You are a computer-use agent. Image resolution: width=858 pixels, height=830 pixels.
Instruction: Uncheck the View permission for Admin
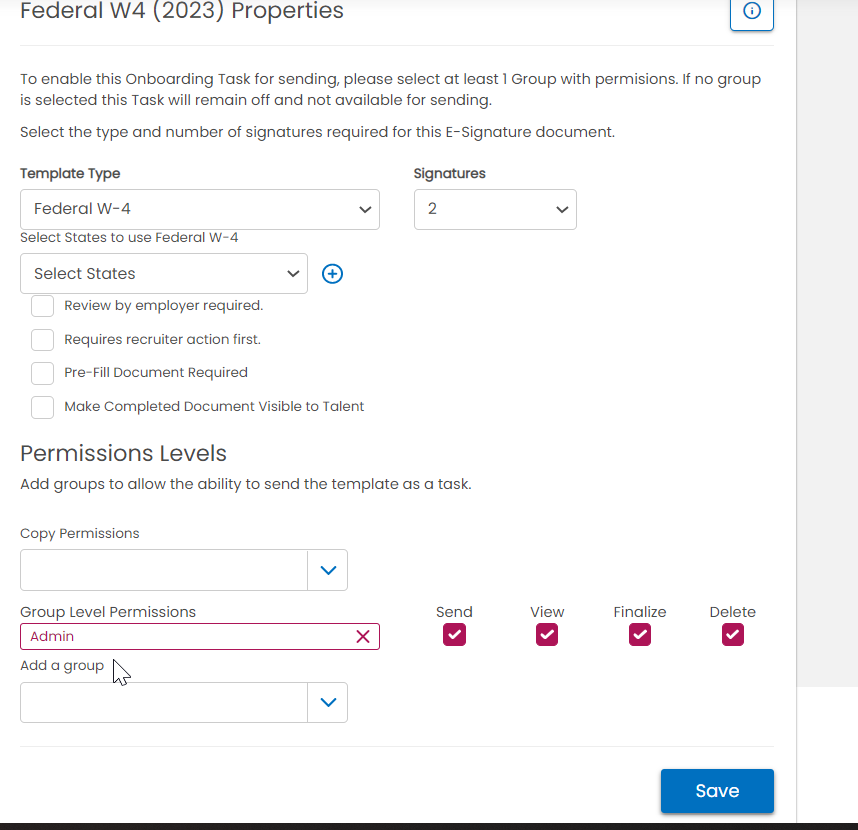tap(547, 635)
